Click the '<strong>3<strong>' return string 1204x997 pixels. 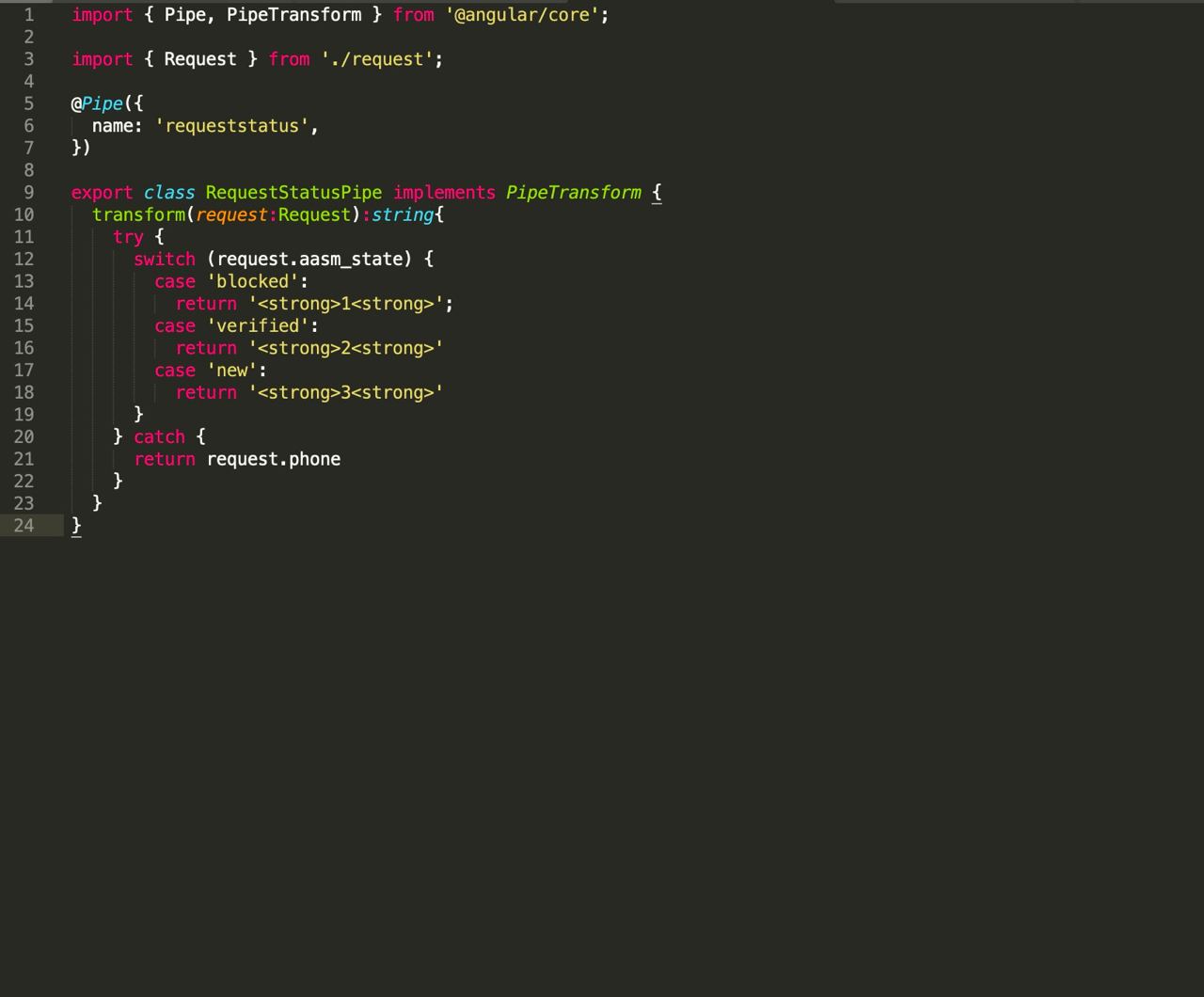point(345,392)
